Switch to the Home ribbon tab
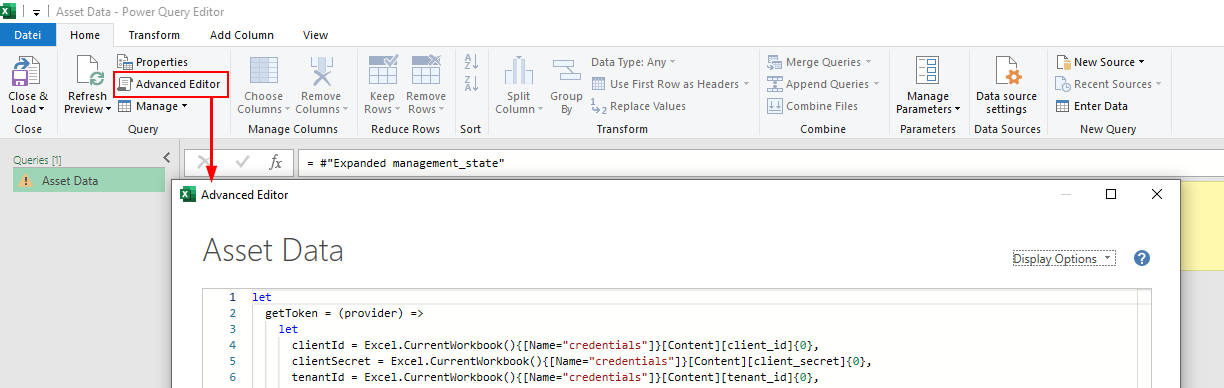The height and width of the screenshot is (388, 1224). click(x=85, y=35)
